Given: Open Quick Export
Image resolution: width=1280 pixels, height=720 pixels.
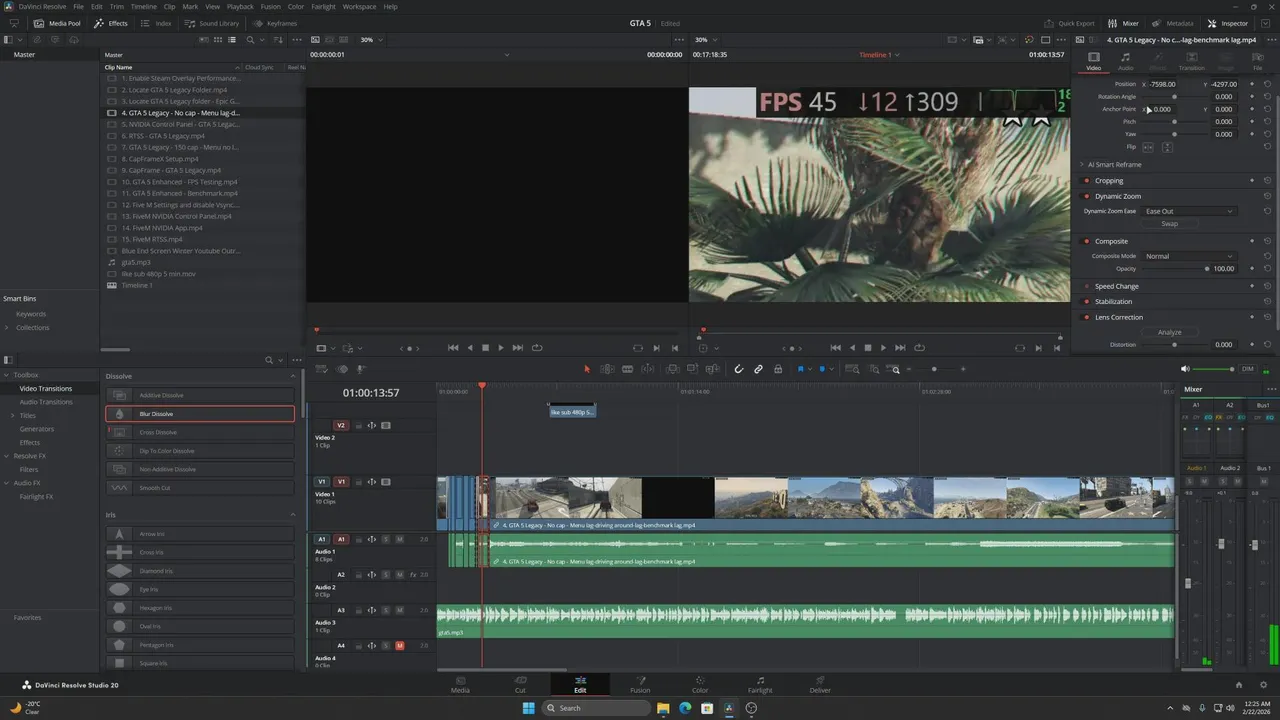Looking at the screenshot, I should [1070, 23].
